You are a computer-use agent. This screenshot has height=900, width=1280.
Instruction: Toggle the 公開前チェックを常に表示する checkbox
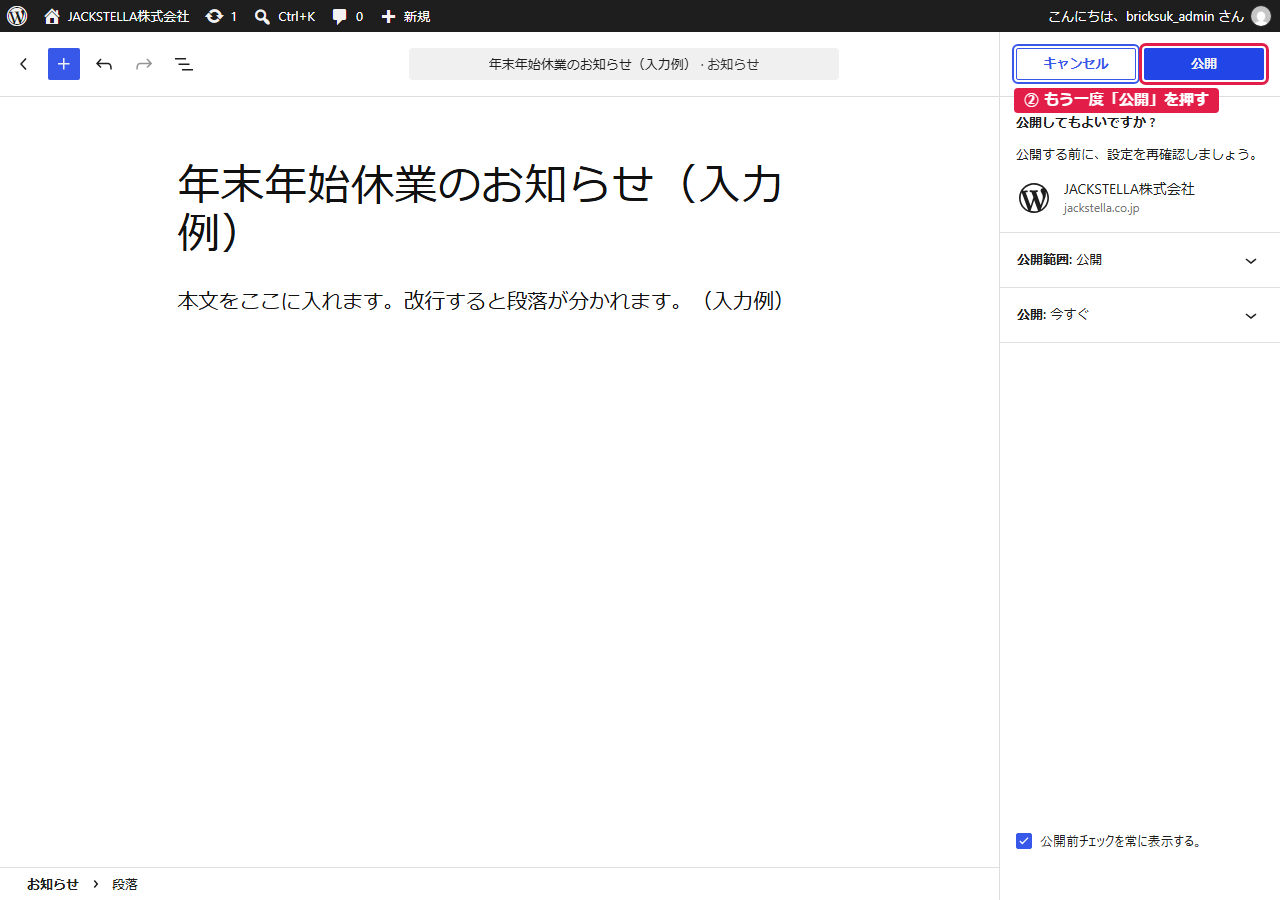coord(1024,841)
